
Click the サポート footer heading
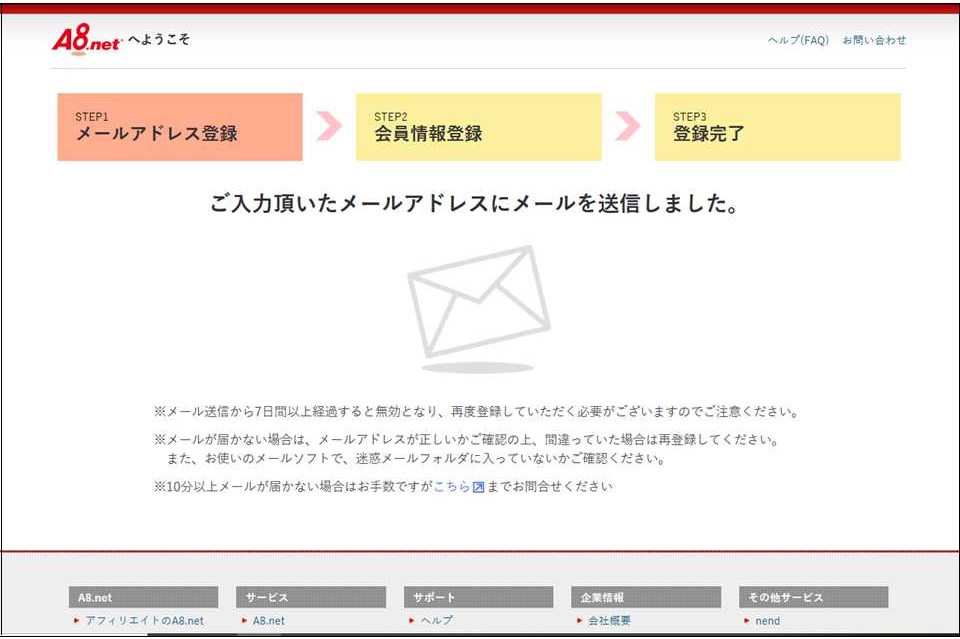click(x=479, y=597)
